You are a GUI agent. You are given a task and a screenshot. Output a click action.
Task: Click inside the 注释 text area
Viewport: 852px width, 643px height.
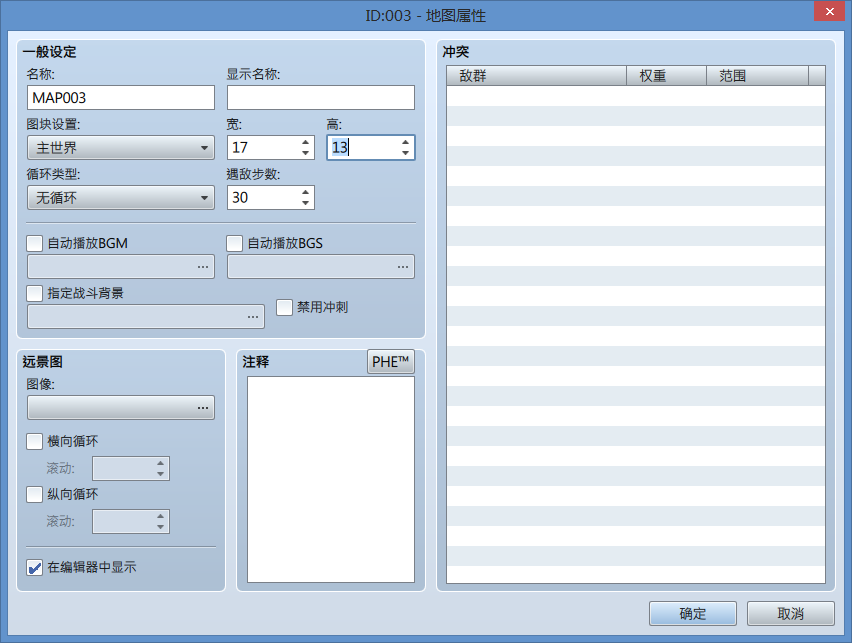pyautogui.click(x=331, y=479)
